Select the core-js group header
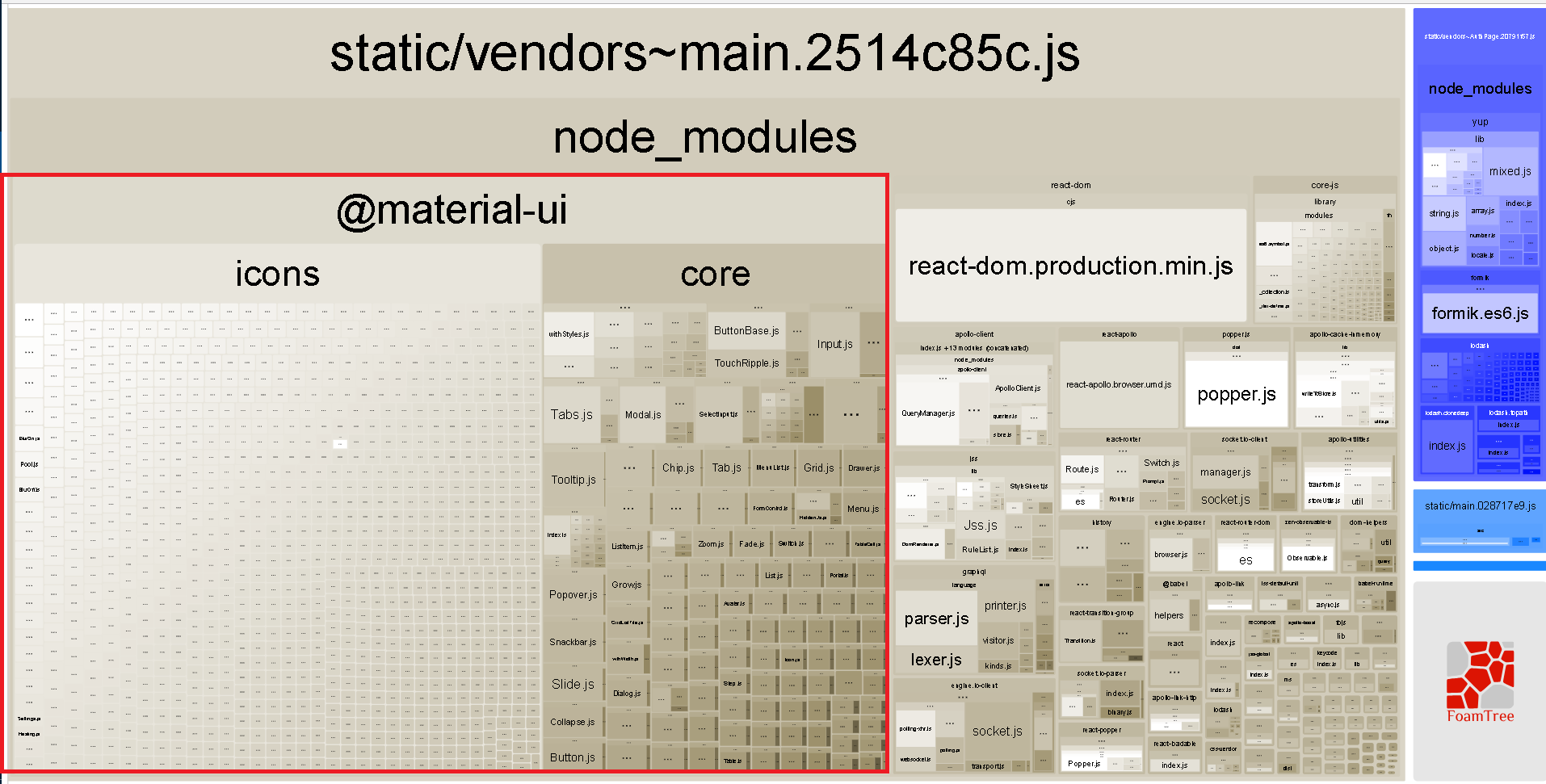This screenshot has height=784, width=1546. (1325, 186)
